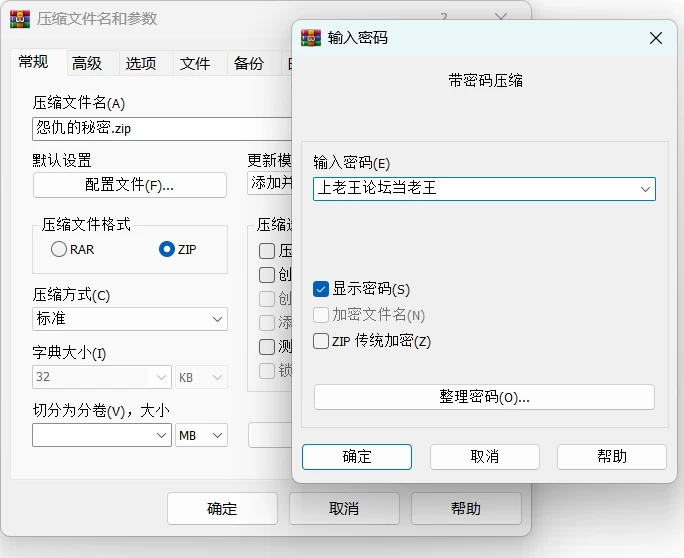Click 取消 in archive parameters window
This screenshot has height=558, width=684.
pos(344,509)
